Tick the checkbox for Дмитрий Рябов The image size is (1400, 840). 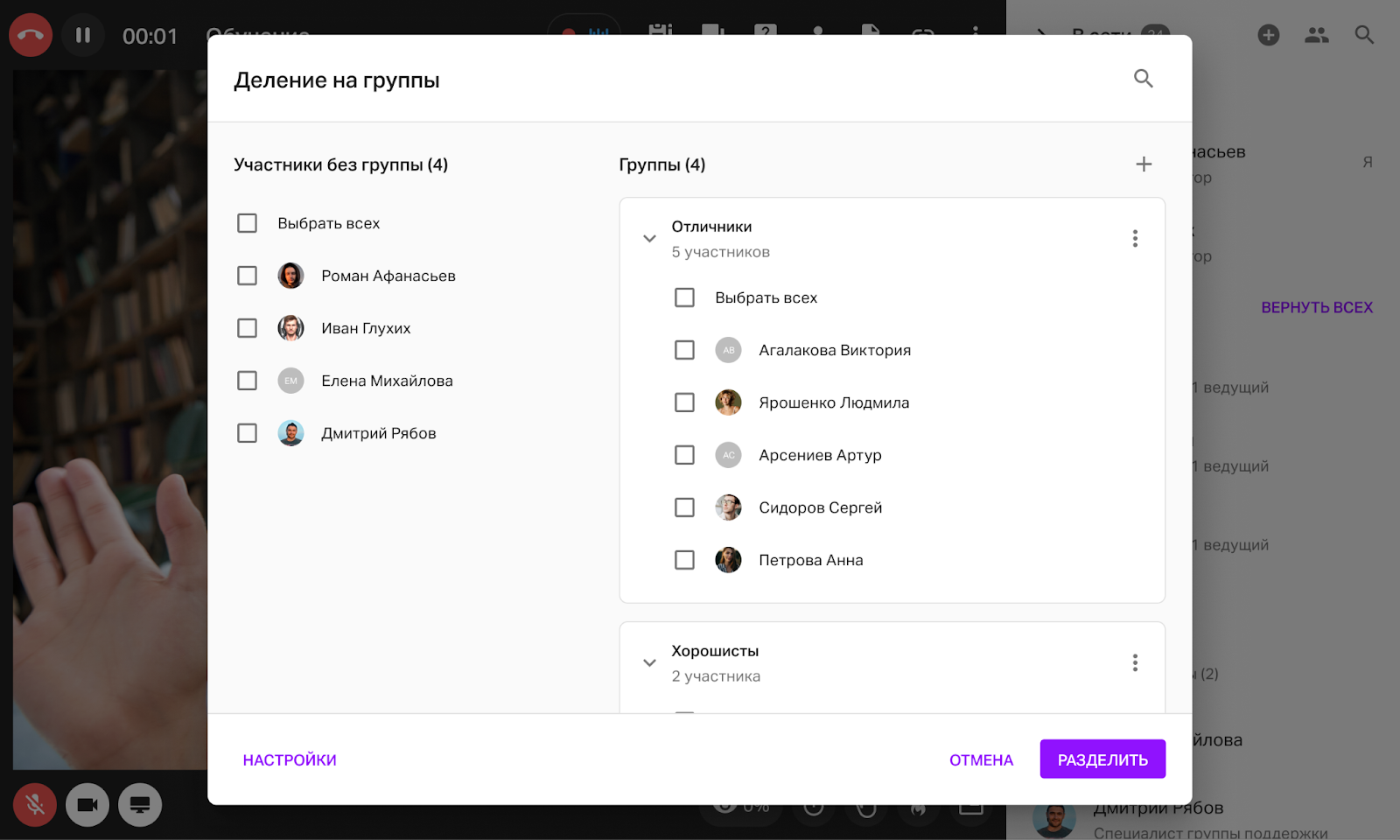click(248, 434)
